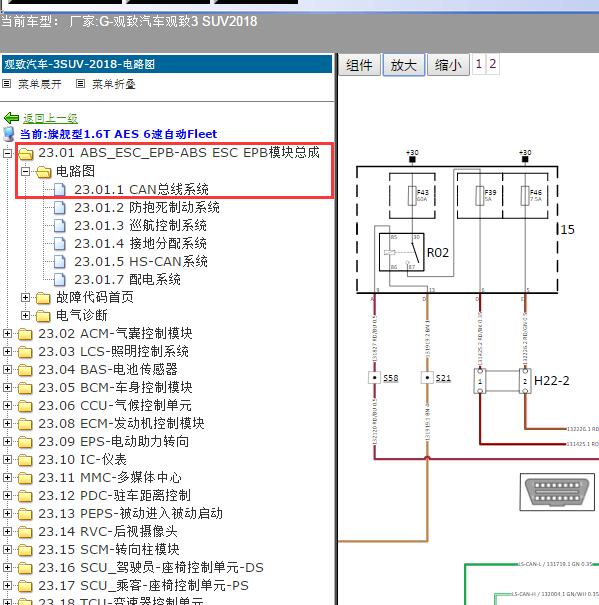The width and height of the screenshot is (599, 605).
Task: Expand the 23.04 BAS-电池传感器 node
Action: click(7, 370)
